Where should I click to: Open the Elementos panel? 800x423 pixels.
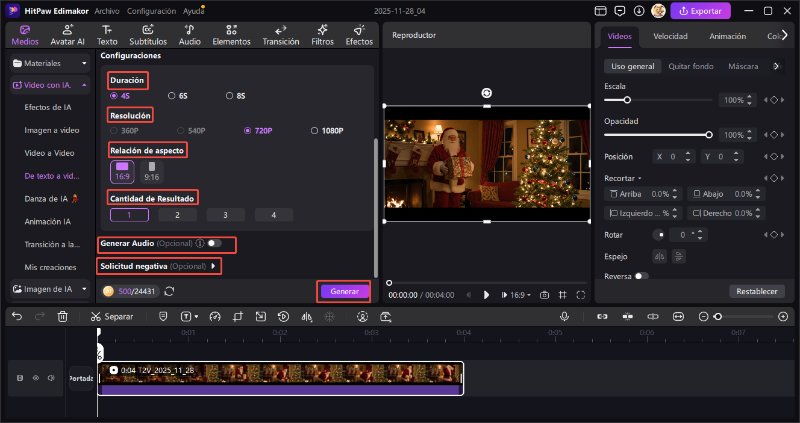click(x=231, y=35)
